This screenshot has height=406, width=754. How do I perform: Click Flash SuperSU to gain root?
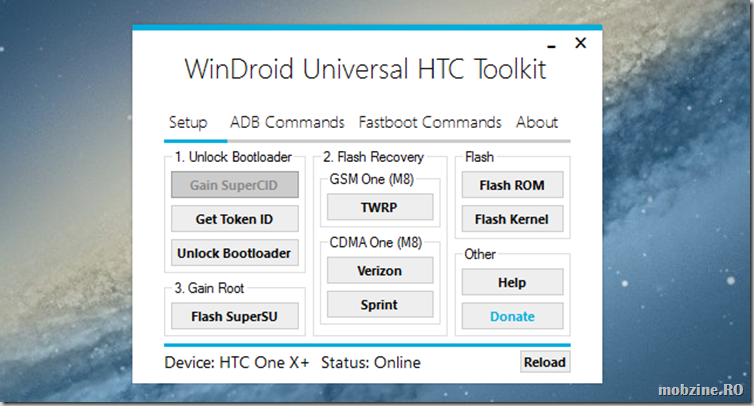235,316
